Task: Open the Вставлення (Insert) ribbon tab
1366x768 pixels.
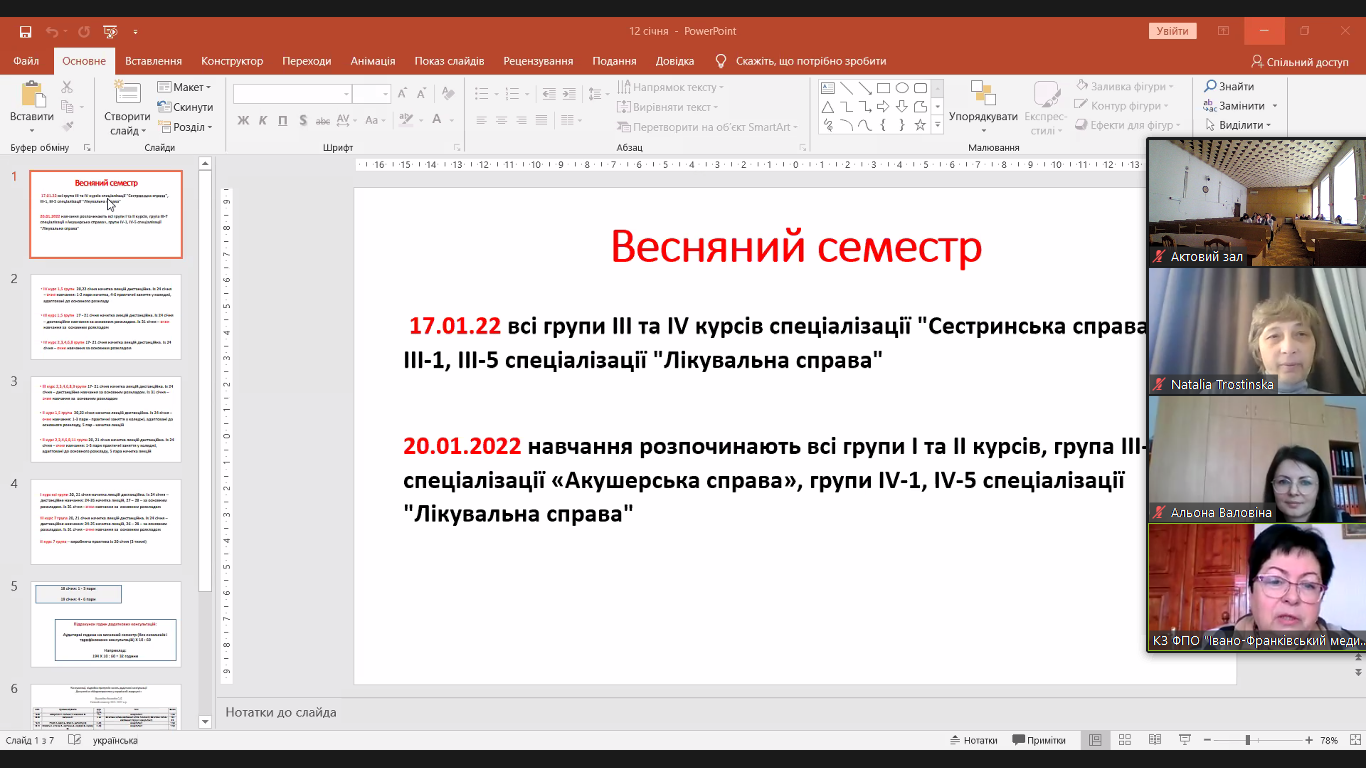Action: (153, 61)
